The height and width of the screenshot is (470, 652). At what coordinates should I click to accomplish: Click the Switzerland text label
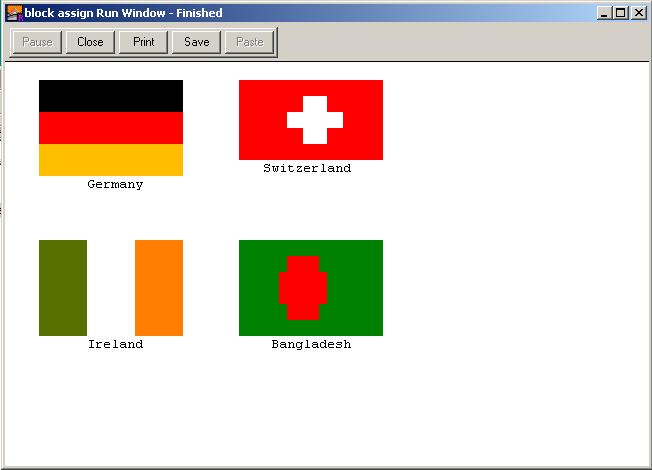point(307,169)
